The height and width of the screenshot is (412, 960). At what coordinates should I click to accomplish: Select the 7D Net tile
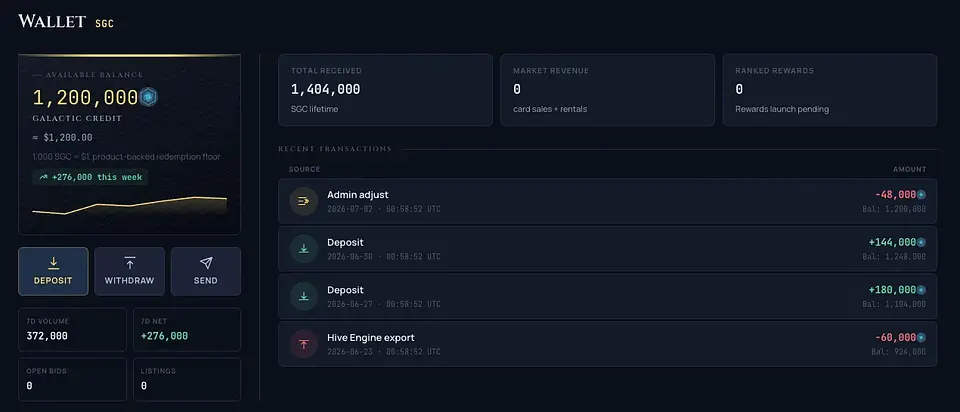[x=187, y=329]
